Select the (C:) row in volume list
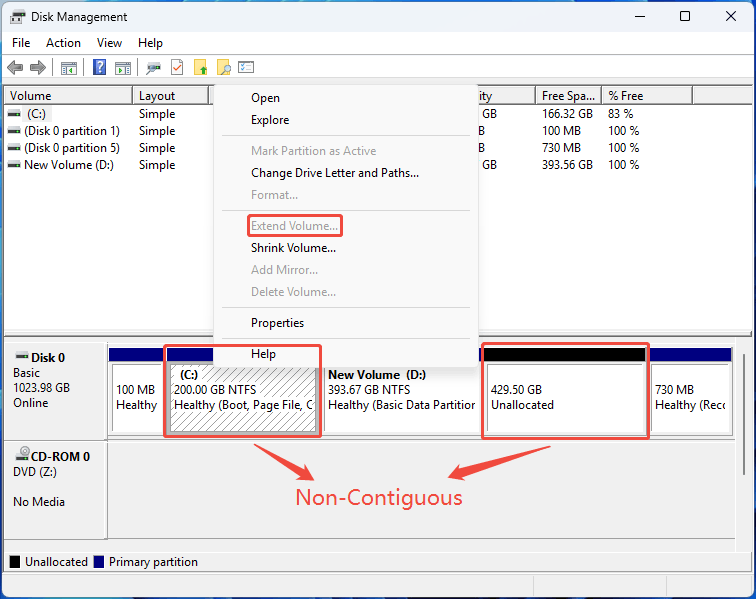The height and width of the screenshot is (599, 756). coord(36,114)
